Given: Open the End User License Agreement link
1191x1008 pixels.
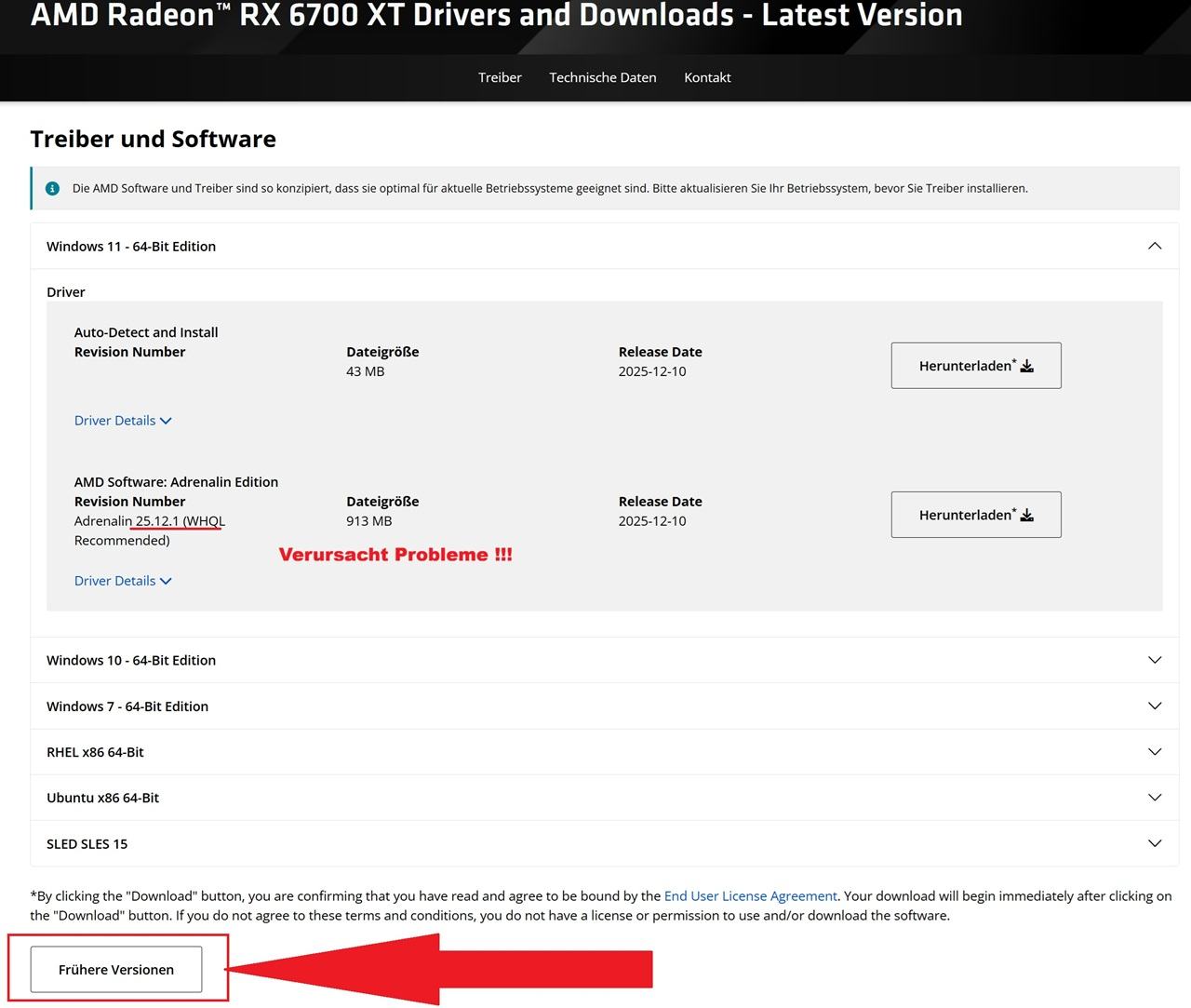Looking at the screenshot, I should click(x=751, y=895).
